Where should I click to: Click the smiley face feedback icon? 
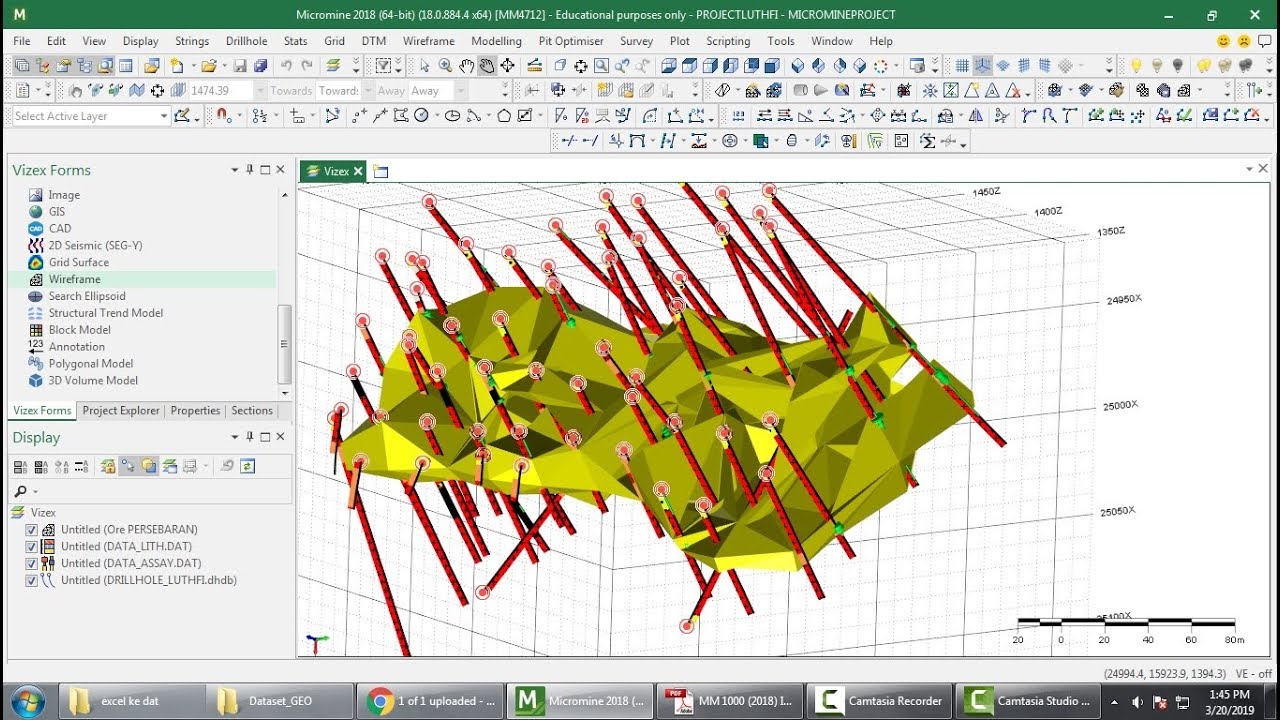coord(1223,41)
